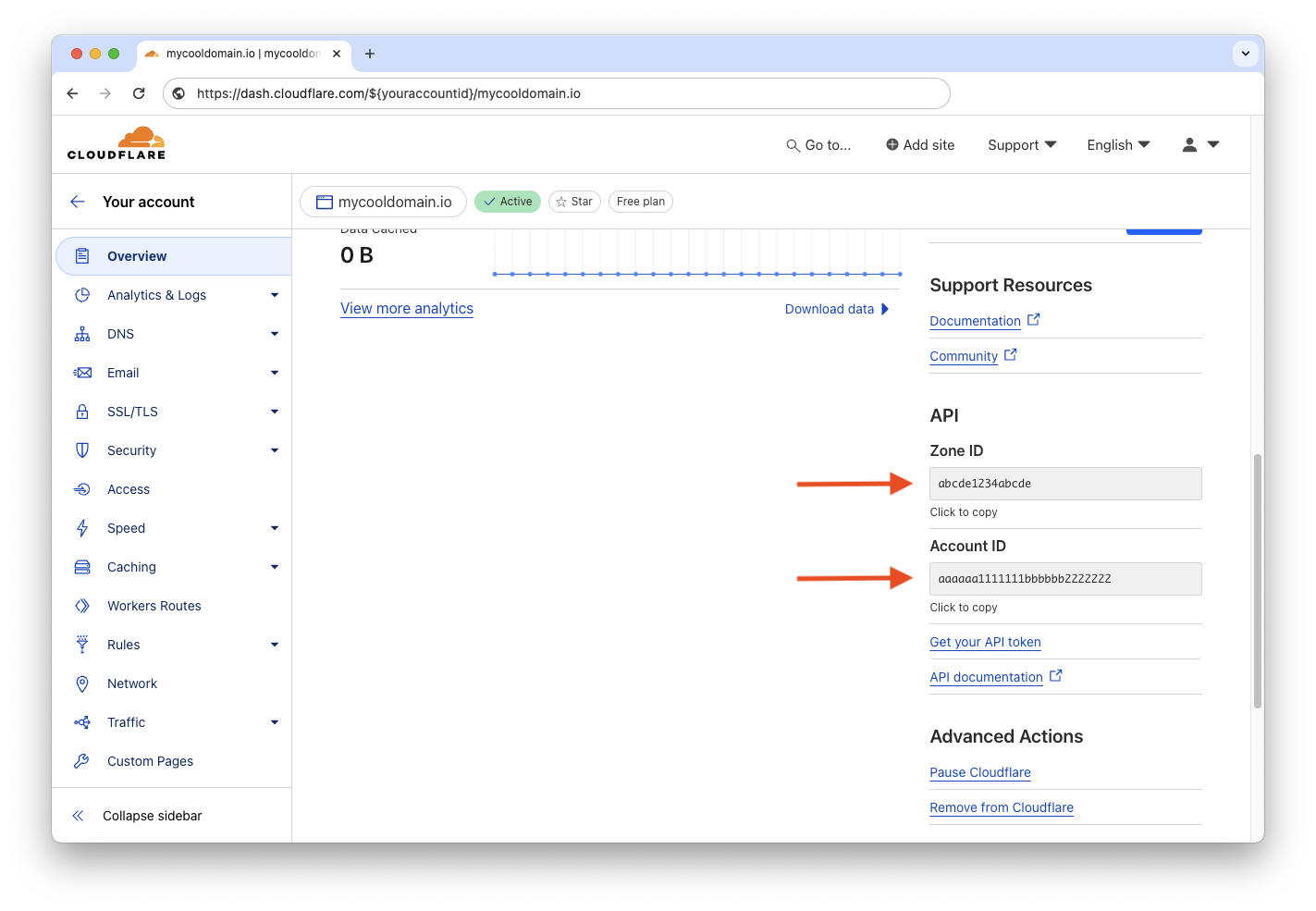This screenshot has height=911, width=1316.
Task: Click Remove from Cloudflare link
Action: point(1002,807)
